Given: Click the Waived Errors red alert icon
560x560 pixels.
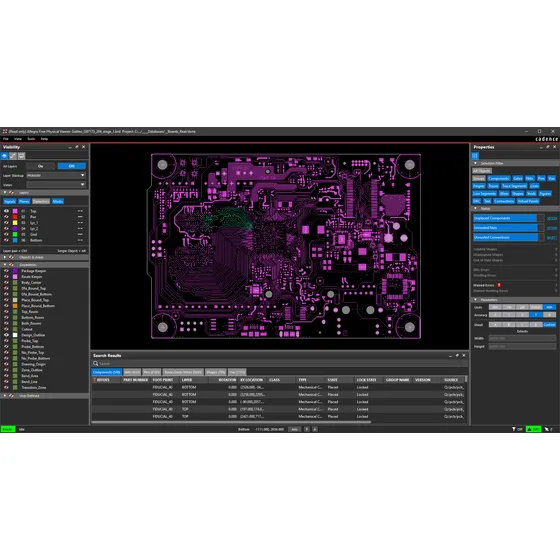Looking at the screenshot, I should tap(499, 285).
